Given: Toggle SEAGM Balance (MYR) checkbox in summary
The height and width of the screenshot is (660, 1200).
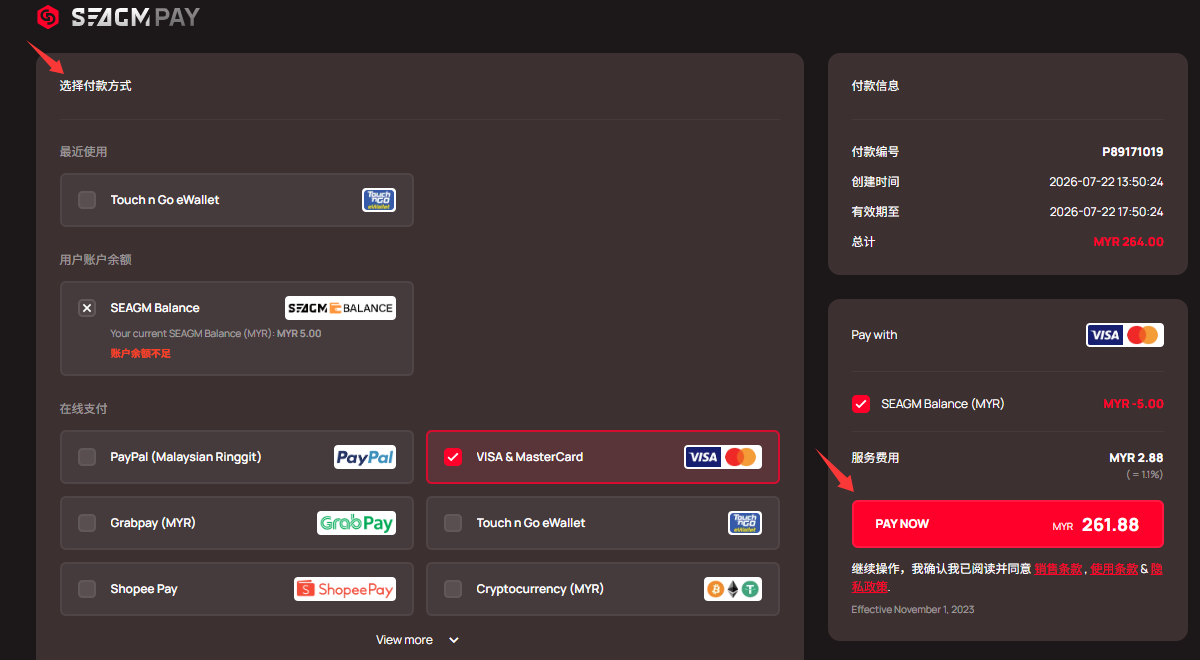Looking at the screenshot, I should click(861, 404).
